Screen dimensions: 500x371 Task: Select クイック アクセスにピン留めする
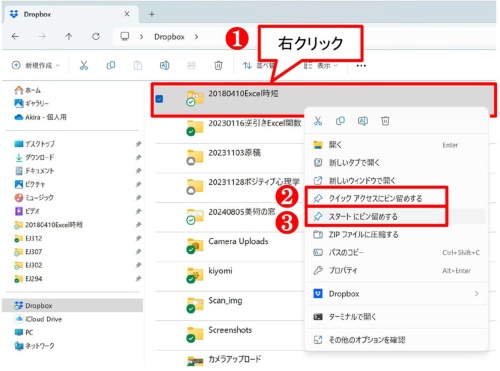[x=396, y=199]
